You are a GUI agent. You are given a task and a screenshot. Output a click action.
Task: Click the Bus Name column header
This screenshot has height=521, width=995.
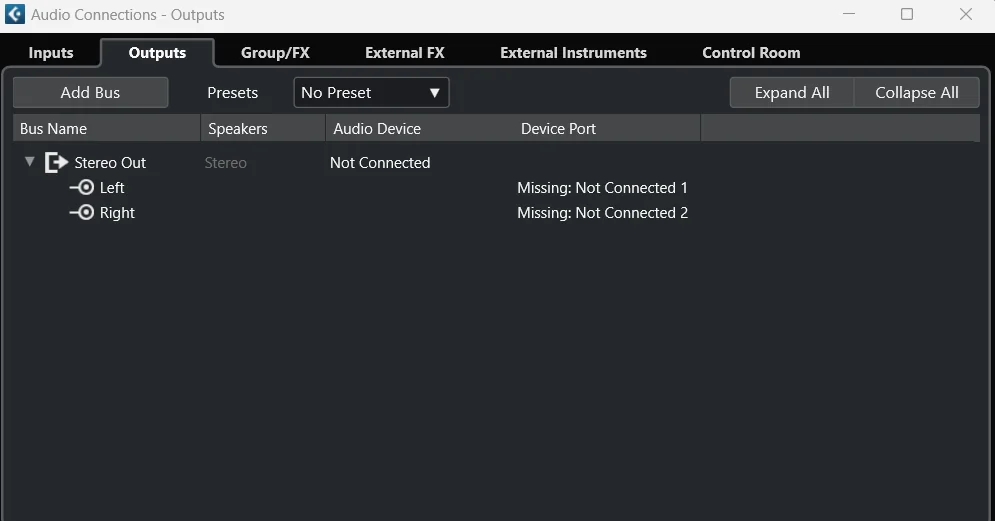[107, 129]
